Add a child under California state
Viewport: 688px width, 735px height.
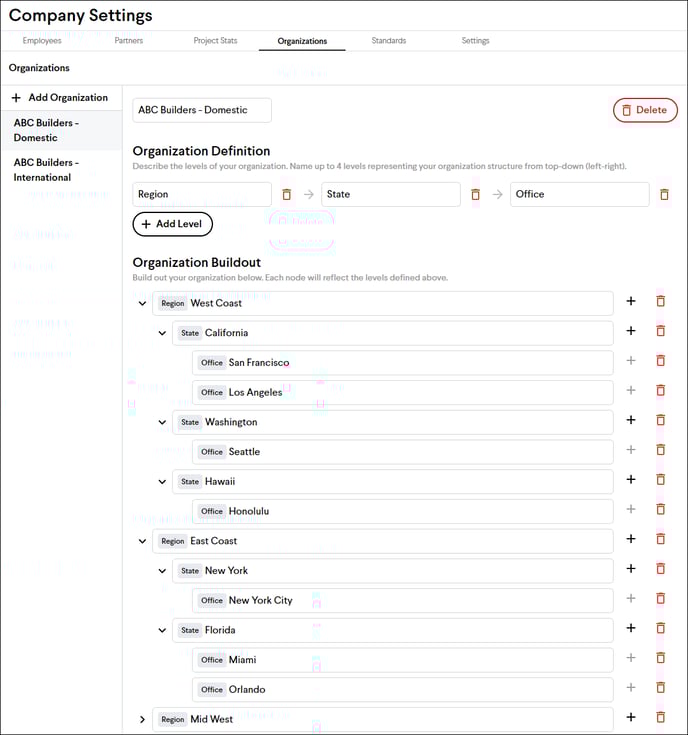631,331
